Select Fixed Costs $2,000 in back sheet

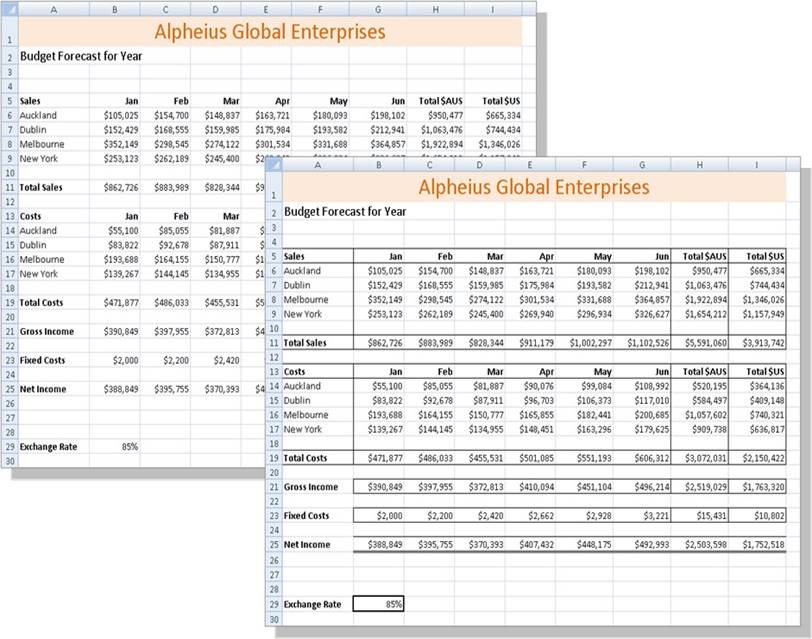click(x=114, y=360)
